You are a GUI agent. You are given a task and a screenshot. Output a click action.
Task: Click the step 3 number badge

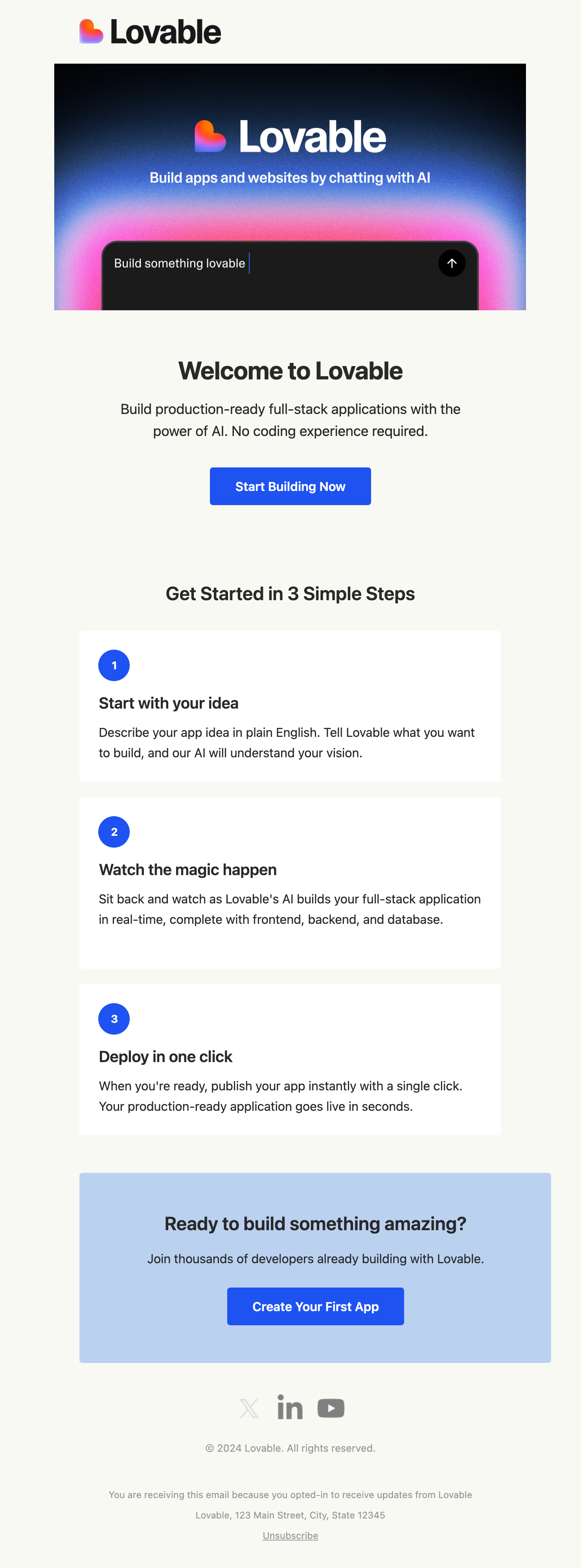coord(114,1019)
